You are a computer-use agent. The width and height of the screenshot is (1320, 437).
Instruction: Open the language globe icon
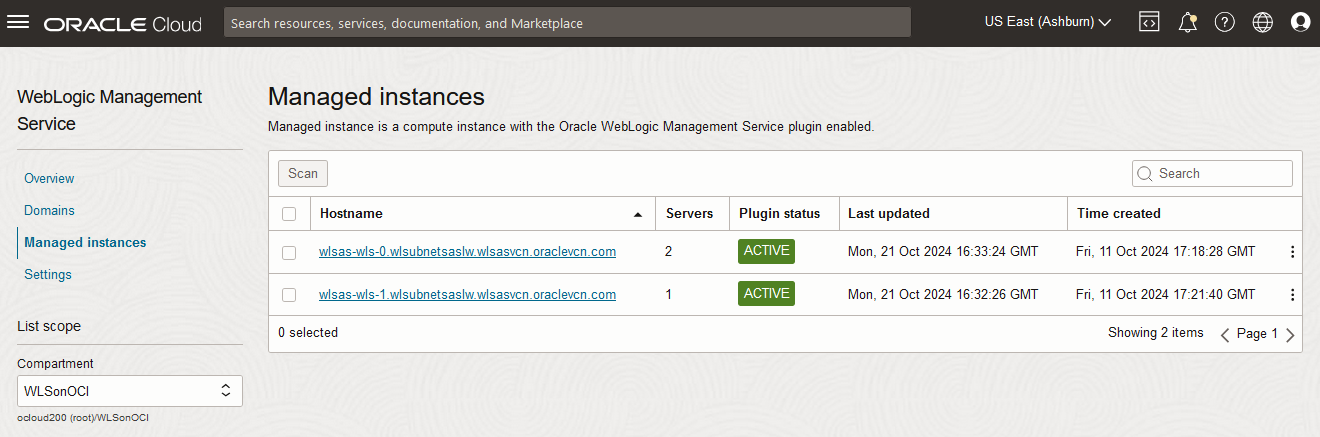click(1262, 22)
